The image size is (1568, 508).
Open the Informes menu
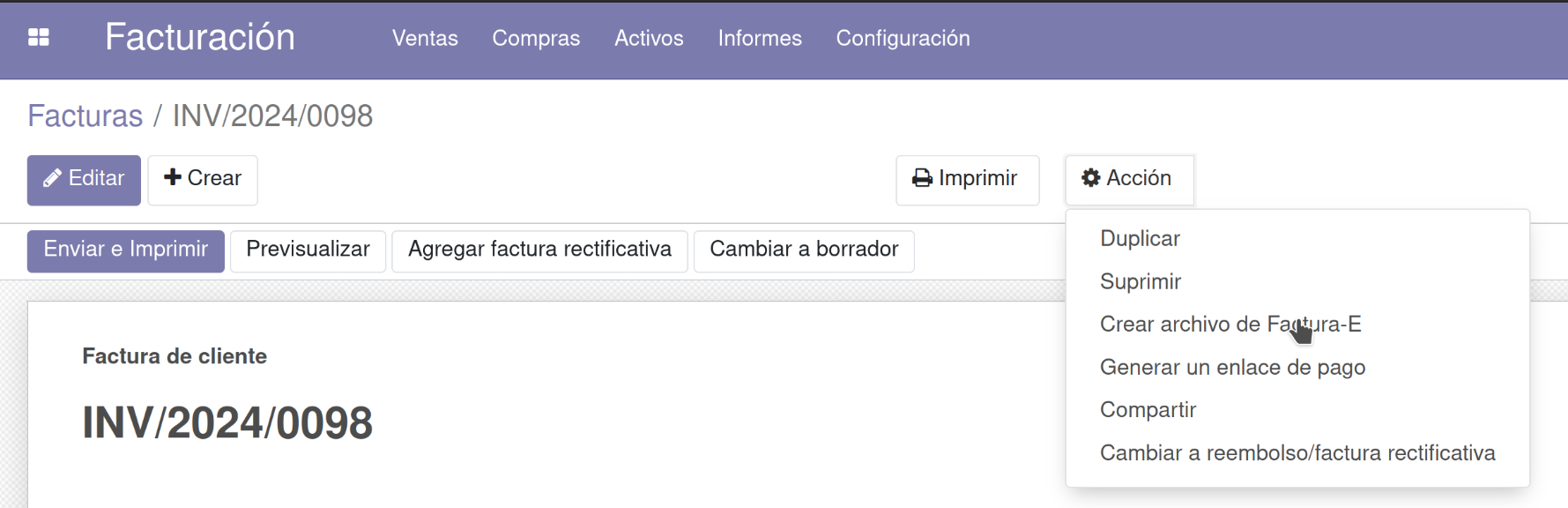760,38
